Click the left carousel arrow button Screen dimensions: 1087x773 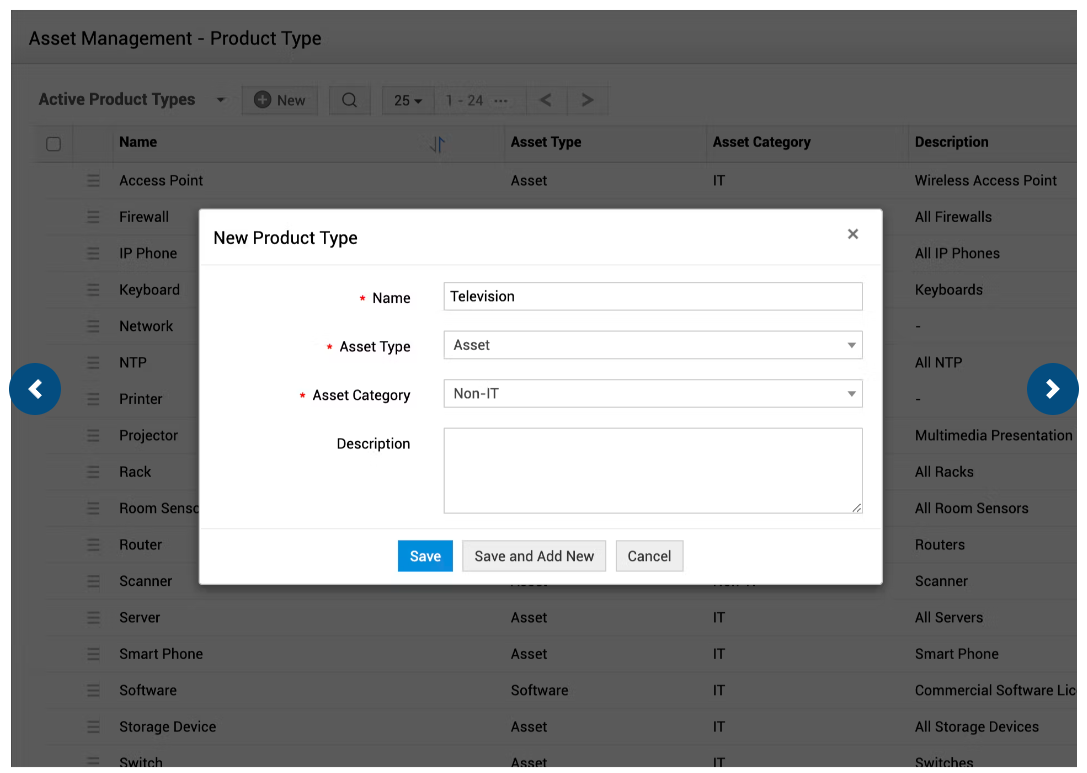click(35, 389)
